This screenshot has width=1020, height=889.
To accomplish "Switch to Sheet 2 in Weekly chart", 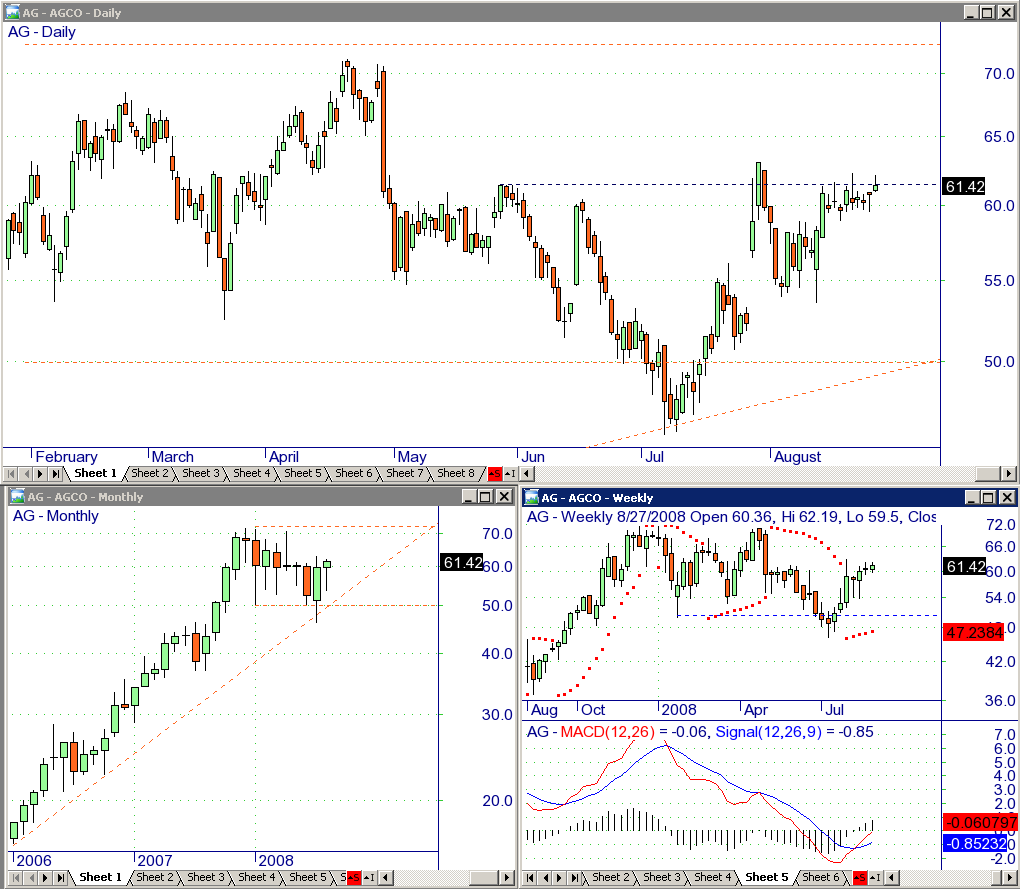I will [x=610, y=877].
